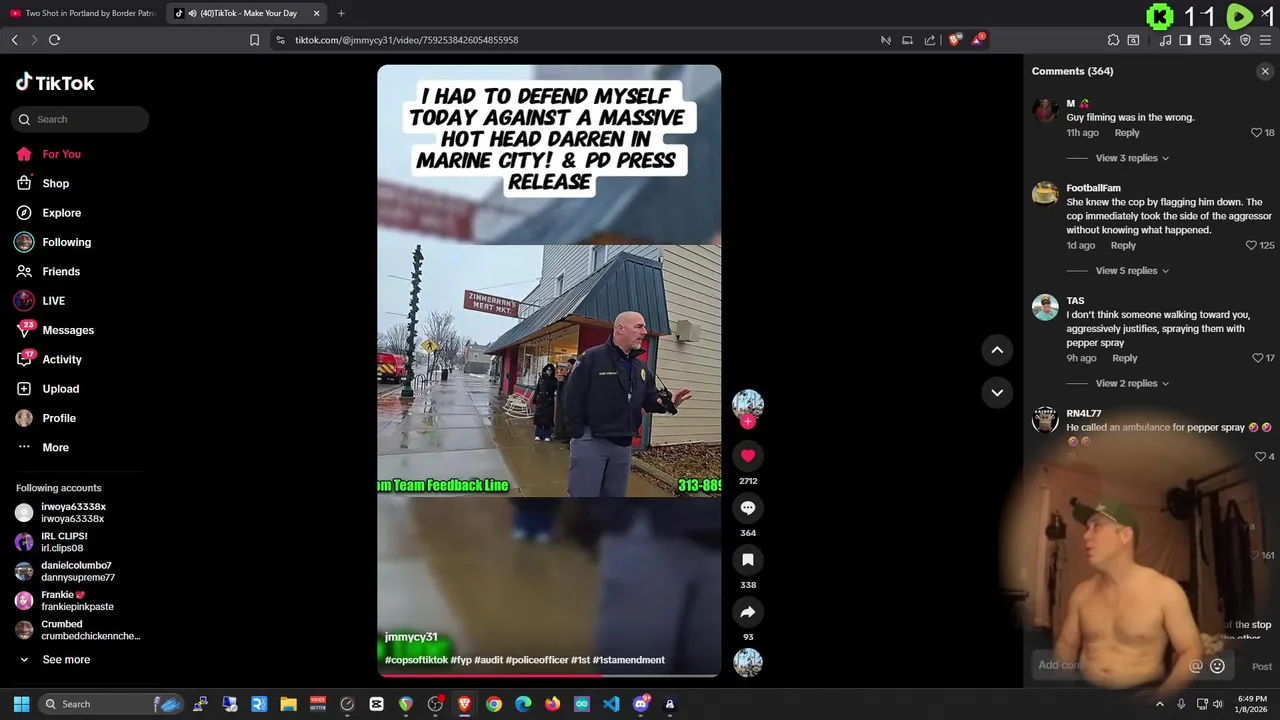Like the video with the heart icon
The height and width of the screenshot is (720, 1280).
pos(747,456)
